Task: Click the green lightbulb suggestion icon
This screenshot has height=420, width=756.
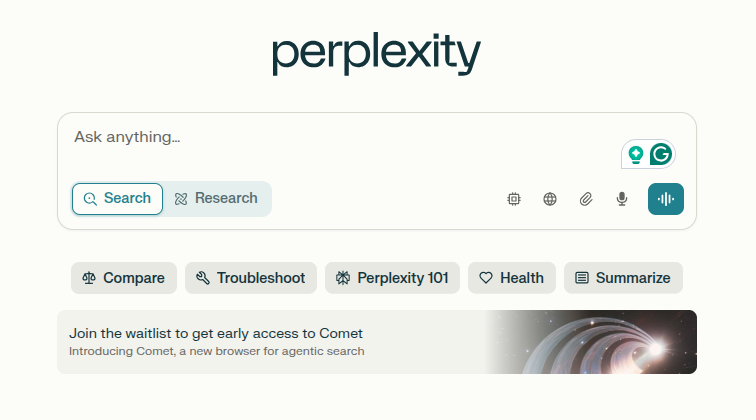Action: click(636, 155)
